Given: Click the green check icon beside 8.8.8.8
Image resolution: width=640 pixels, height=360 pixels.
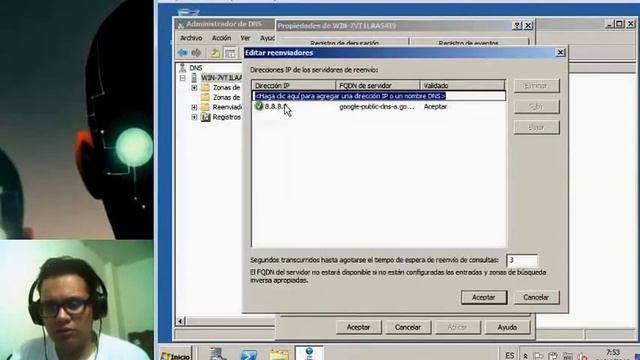Looking at the screenshot, I should [x=259, y=106].
